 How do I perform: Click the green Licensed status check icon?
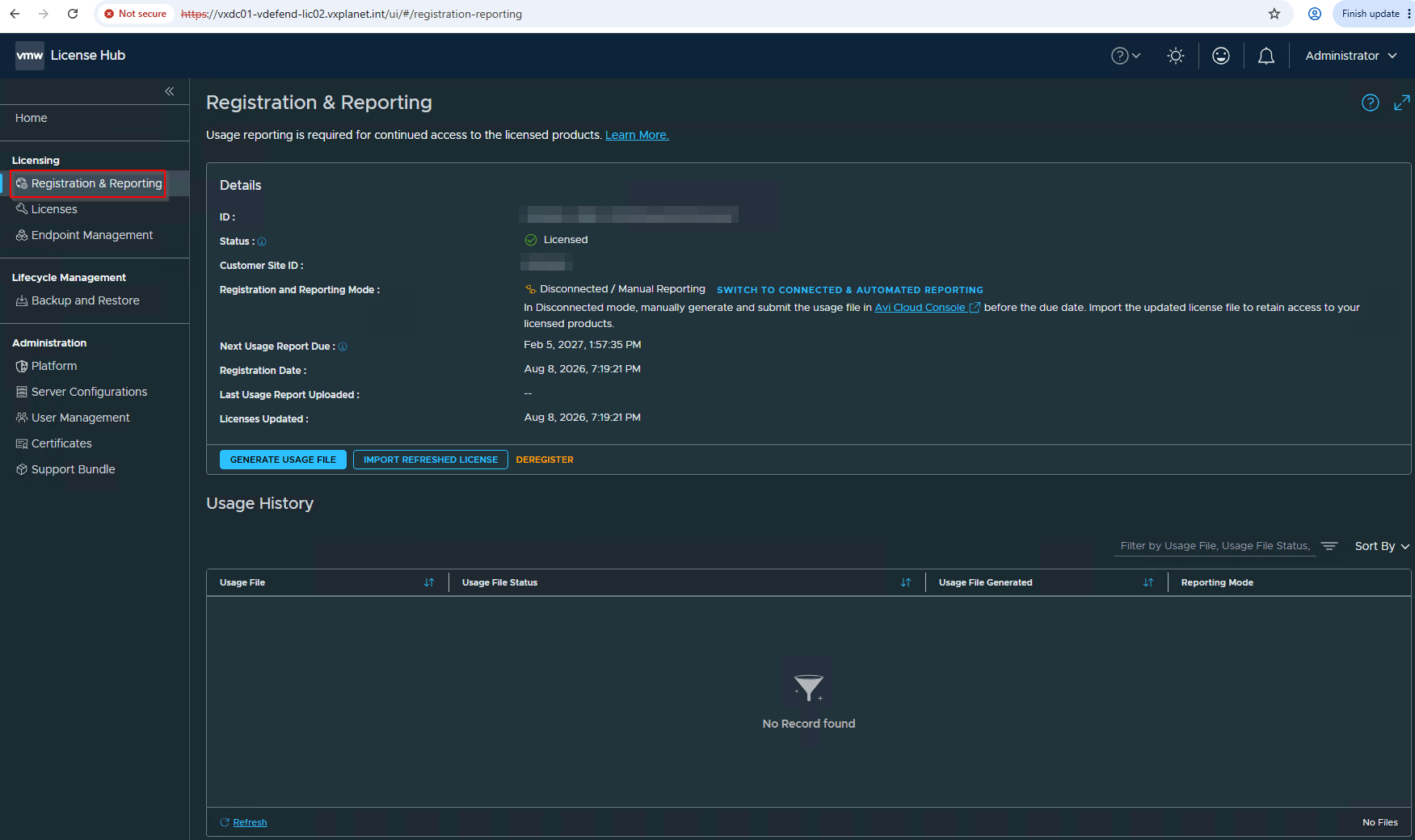click(531, 240)
